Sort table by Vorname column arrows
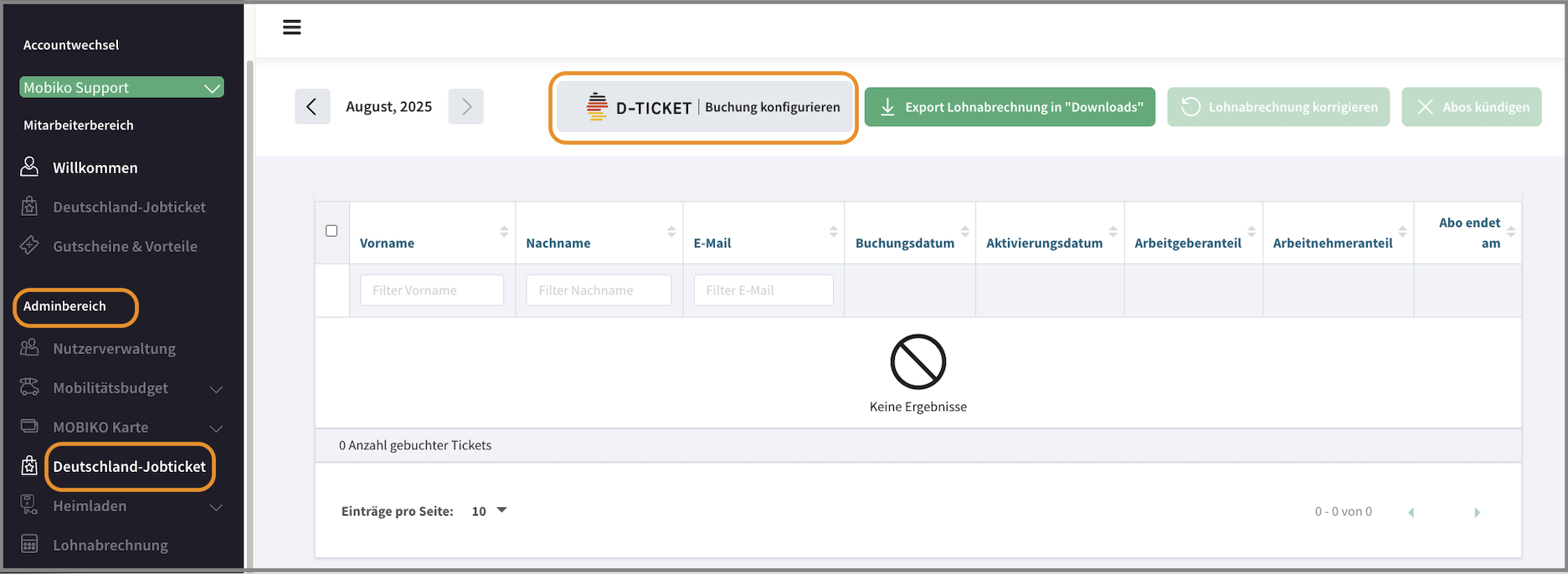The height and width of the screenshot is (574, 1568). [x=504, y=232]
